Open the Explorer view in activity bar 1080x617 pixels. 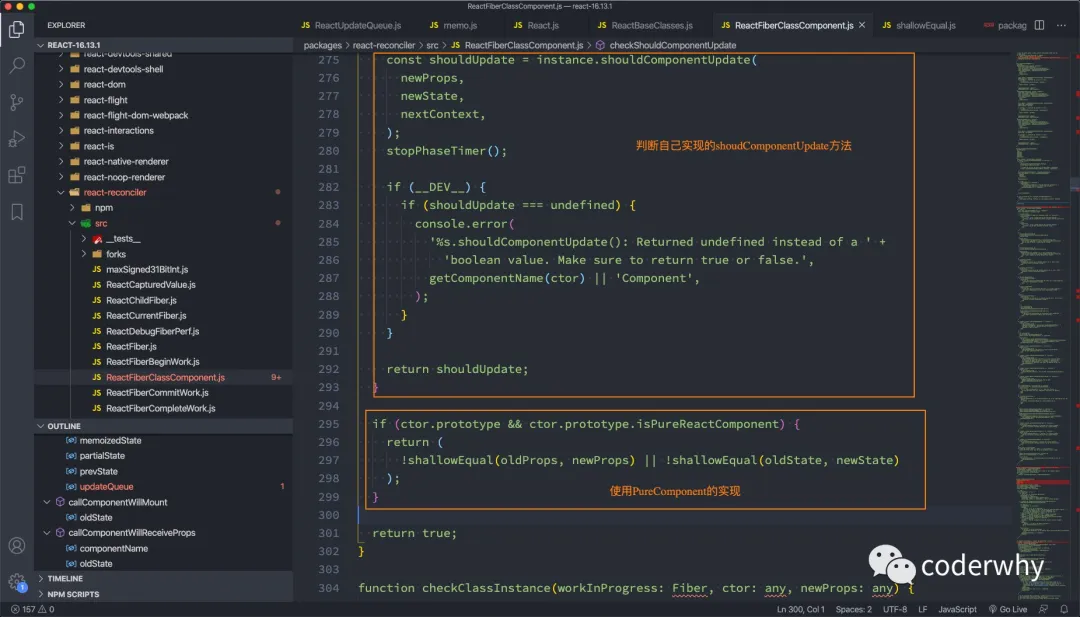click(17, 29)
